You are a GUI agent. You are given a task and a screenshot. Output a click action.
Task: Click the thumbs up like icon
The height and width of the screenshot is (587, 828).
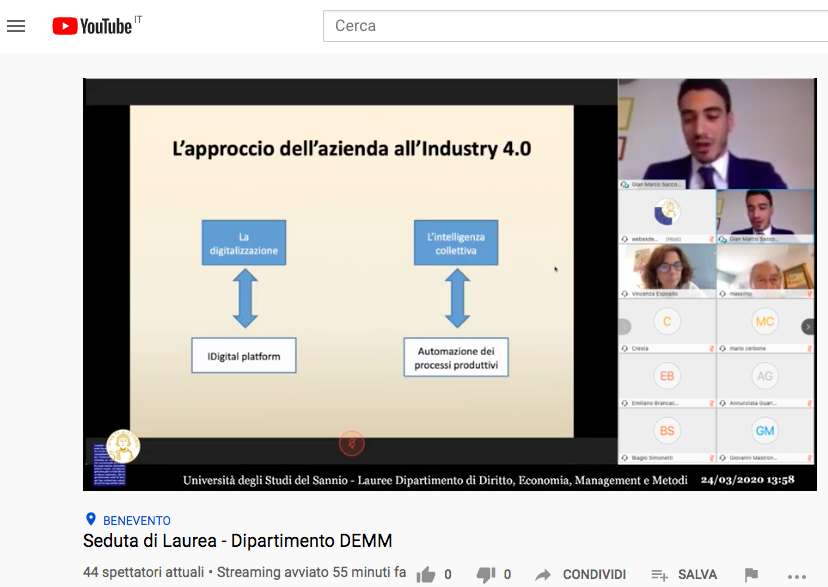[x=426, y=574]
